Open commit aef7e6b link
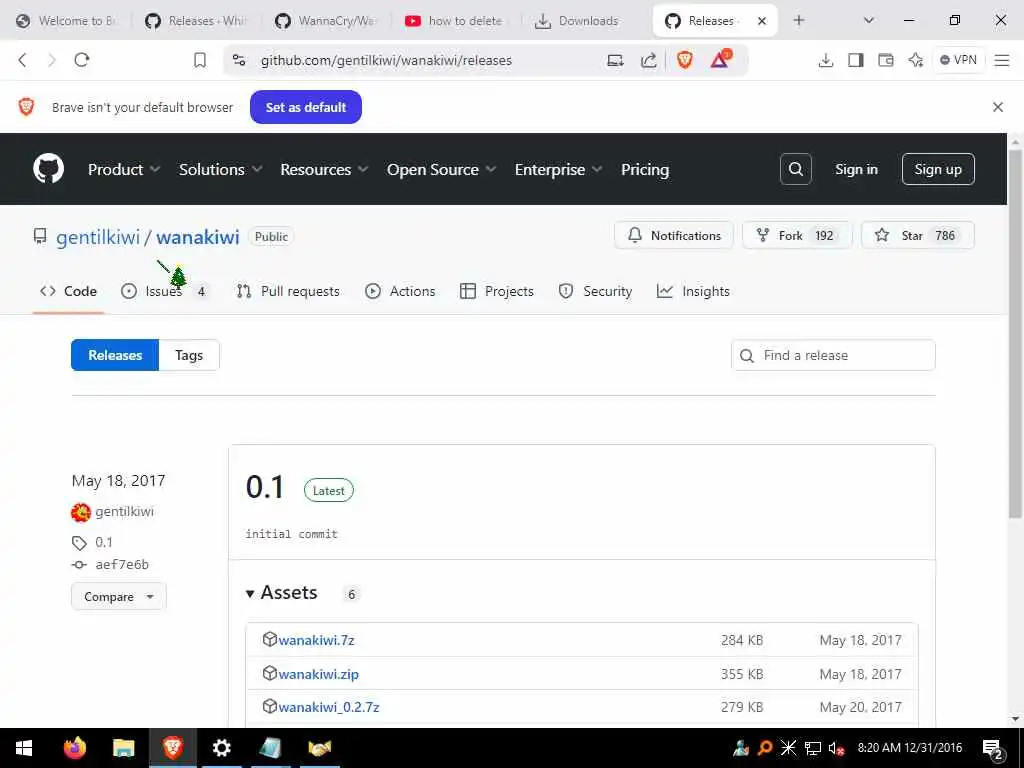The width and height of the screenshot is (1024, 768). pos(122,564)
